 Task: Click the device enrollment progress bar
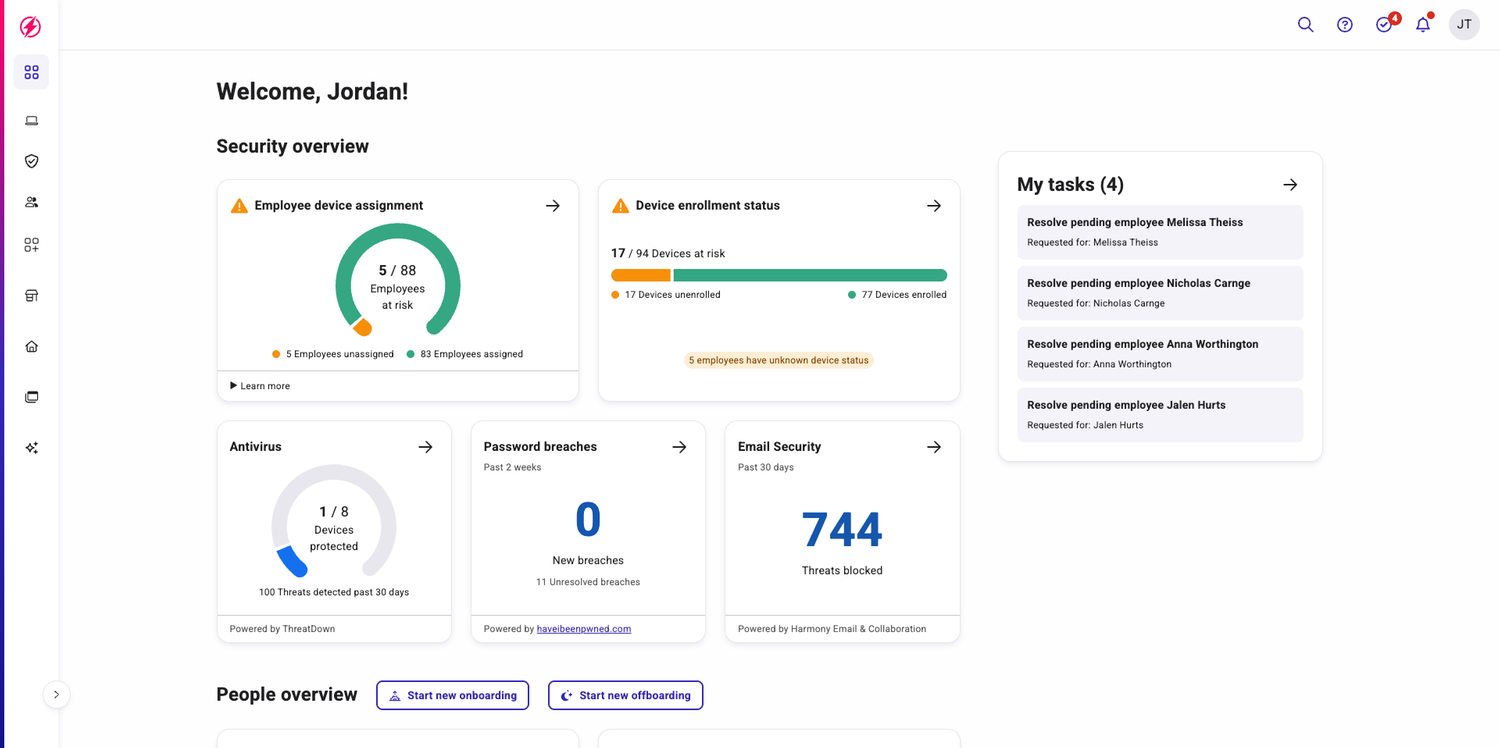(778, 274)
